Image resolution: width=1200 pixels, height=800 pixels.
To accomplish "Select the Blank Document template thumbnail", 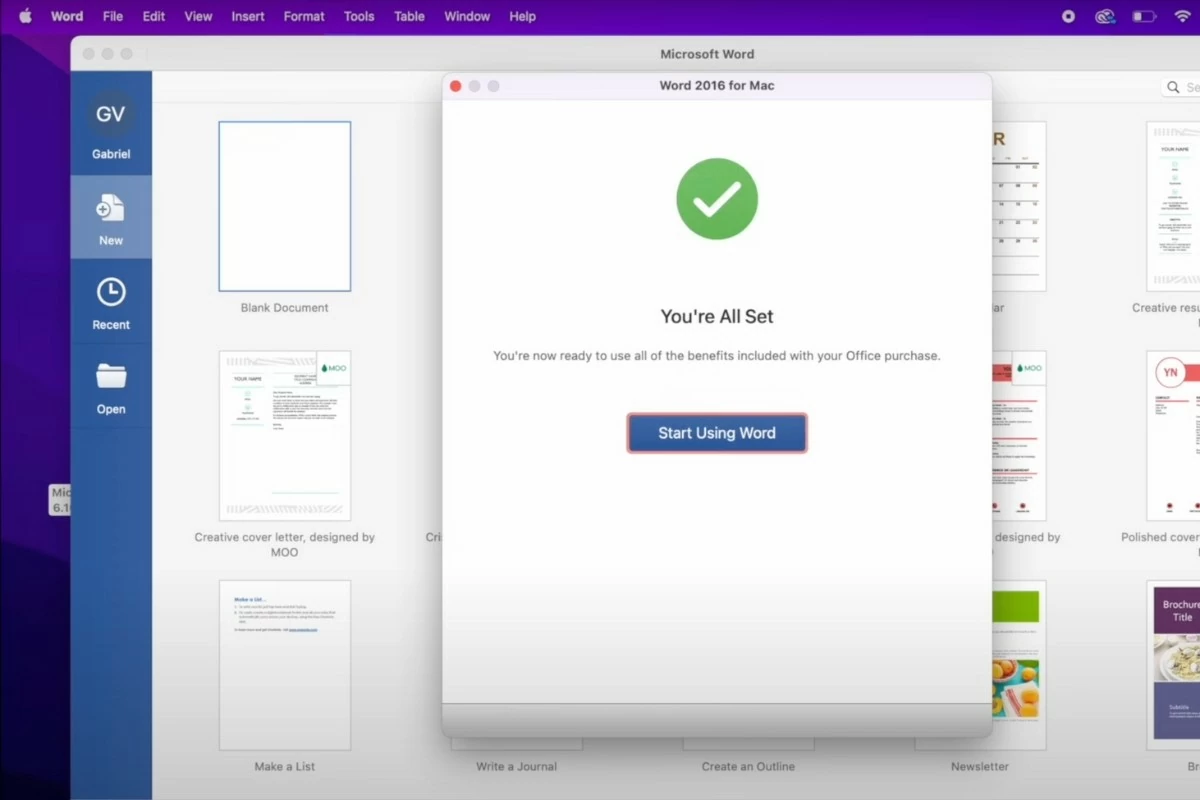I will pos(285,206).
